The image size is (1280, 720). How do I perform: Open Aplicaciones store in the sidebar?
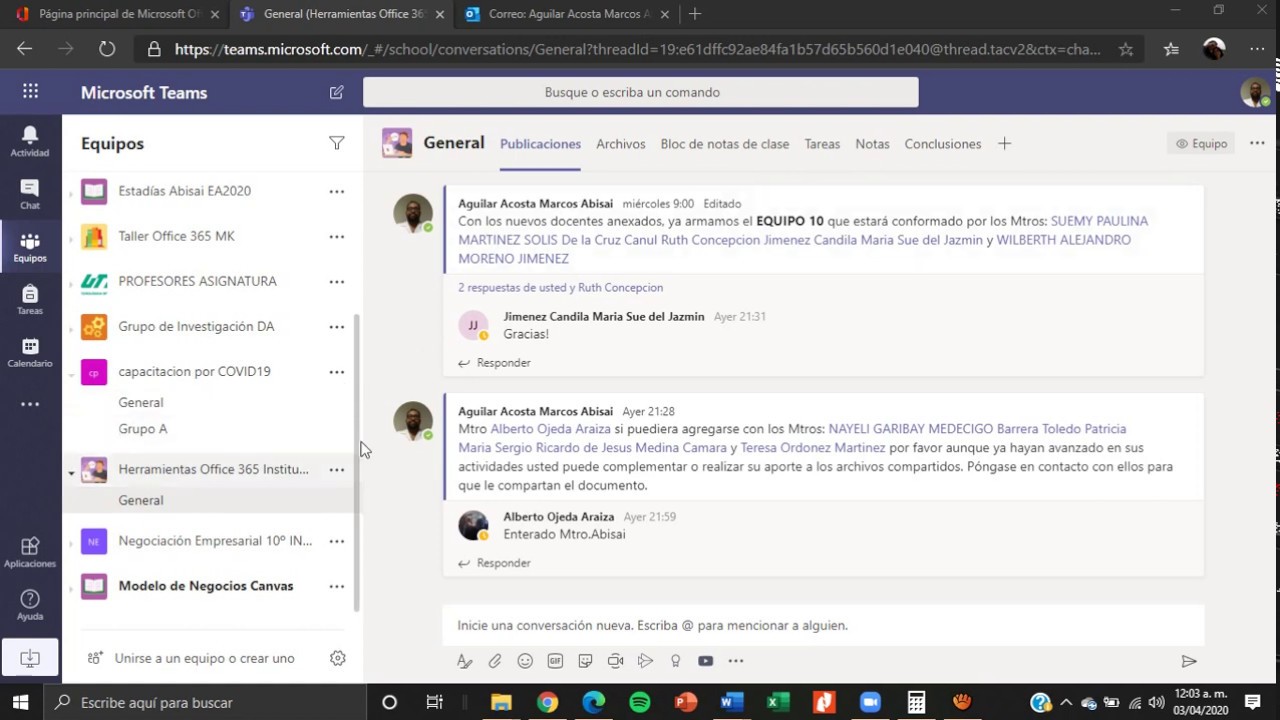pyautogui.click(x=30, y=552)
